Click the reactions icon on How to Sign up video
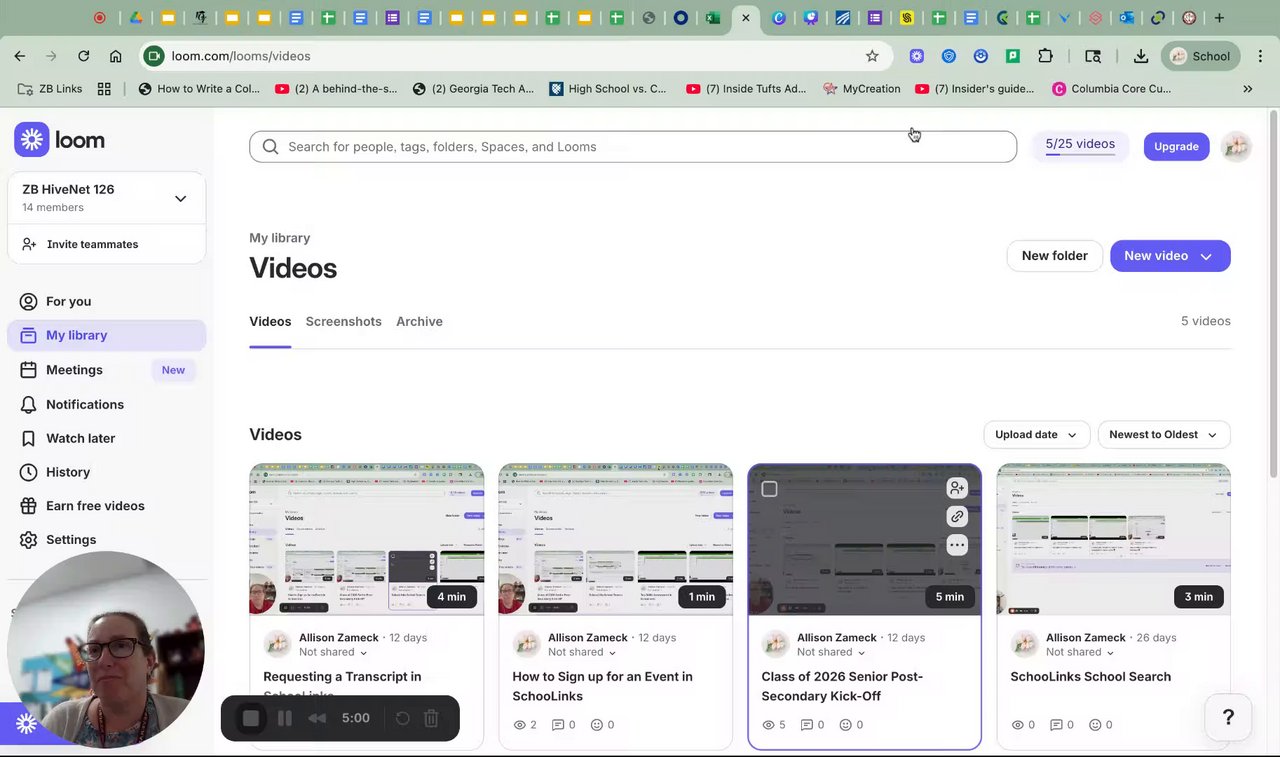Screen dimensions: 1280x757 coord(597,725)
